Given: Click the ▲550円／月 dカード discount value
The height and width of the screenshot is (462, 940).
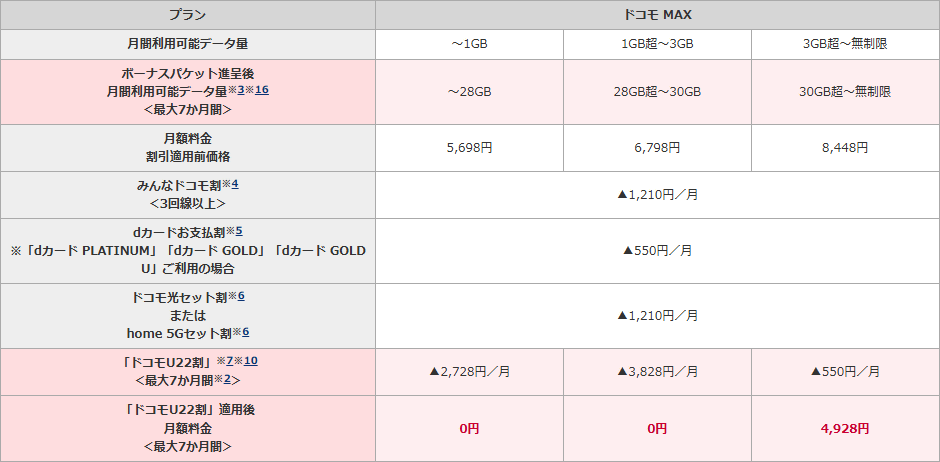Looking at the screenshot, I should (657, 250).
